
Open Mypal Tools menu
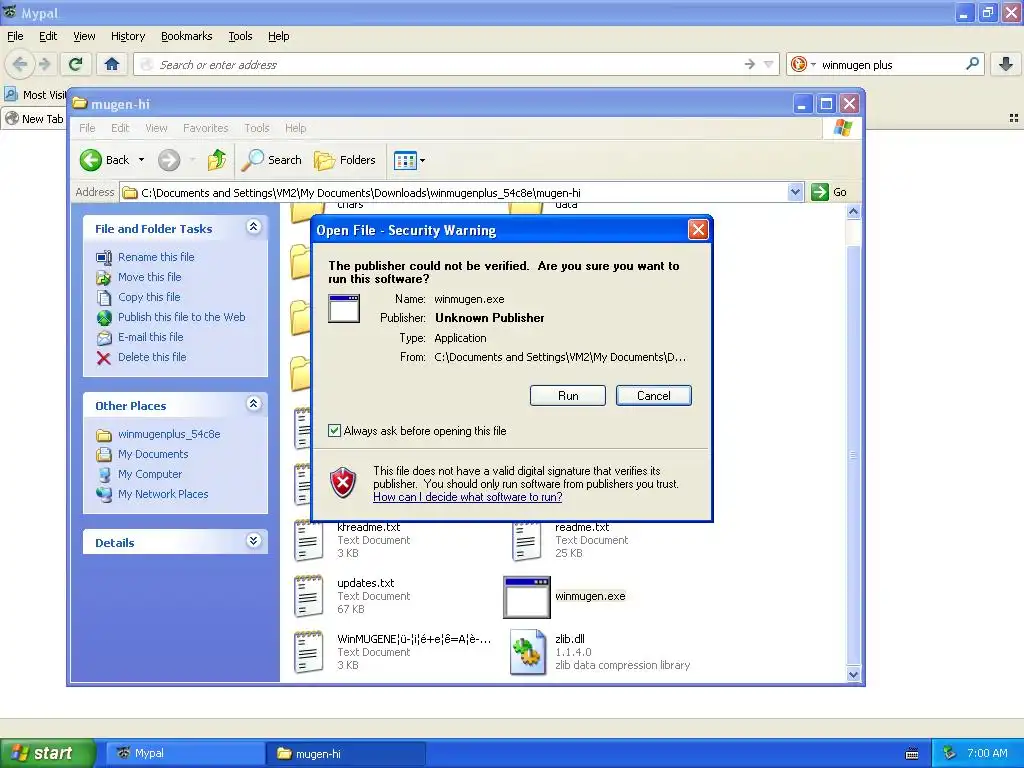240,36
